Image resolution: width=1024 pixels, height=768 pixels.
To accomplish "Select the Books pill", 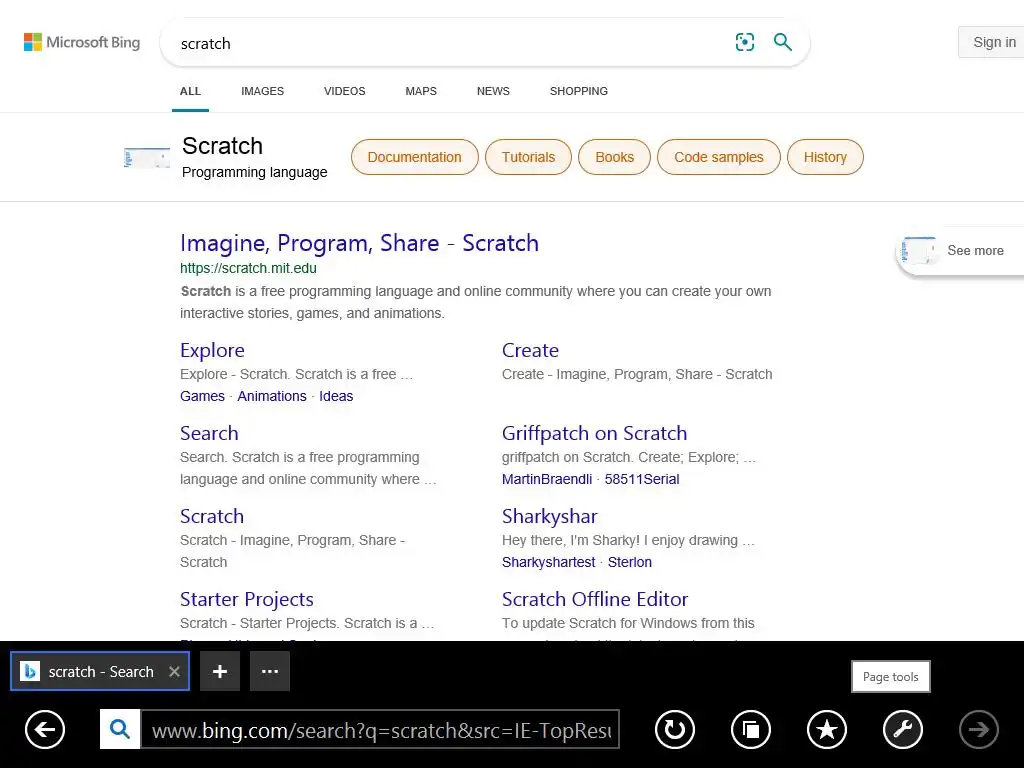I will 615,157.
